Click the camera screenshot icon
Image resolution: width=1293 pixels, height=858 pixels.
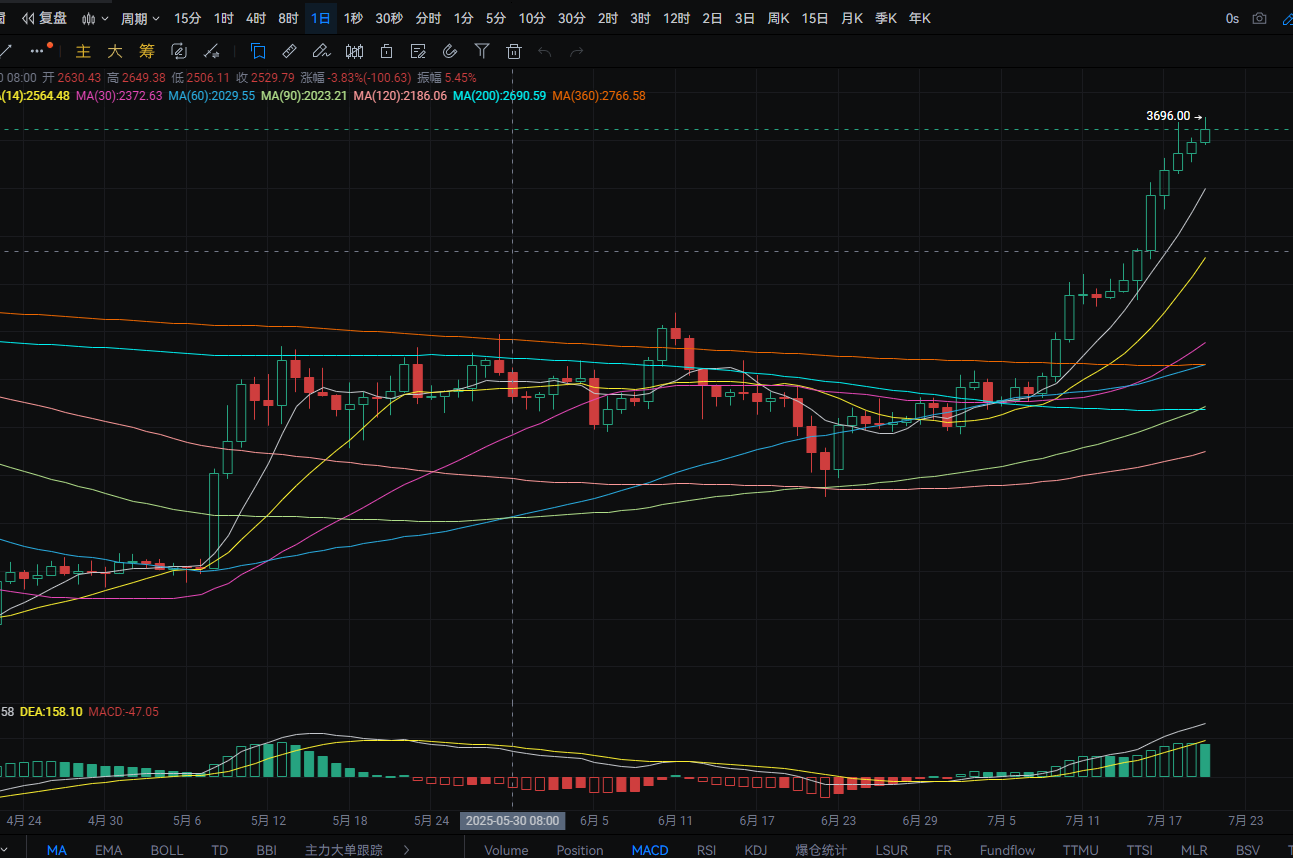coord(1259,18)
